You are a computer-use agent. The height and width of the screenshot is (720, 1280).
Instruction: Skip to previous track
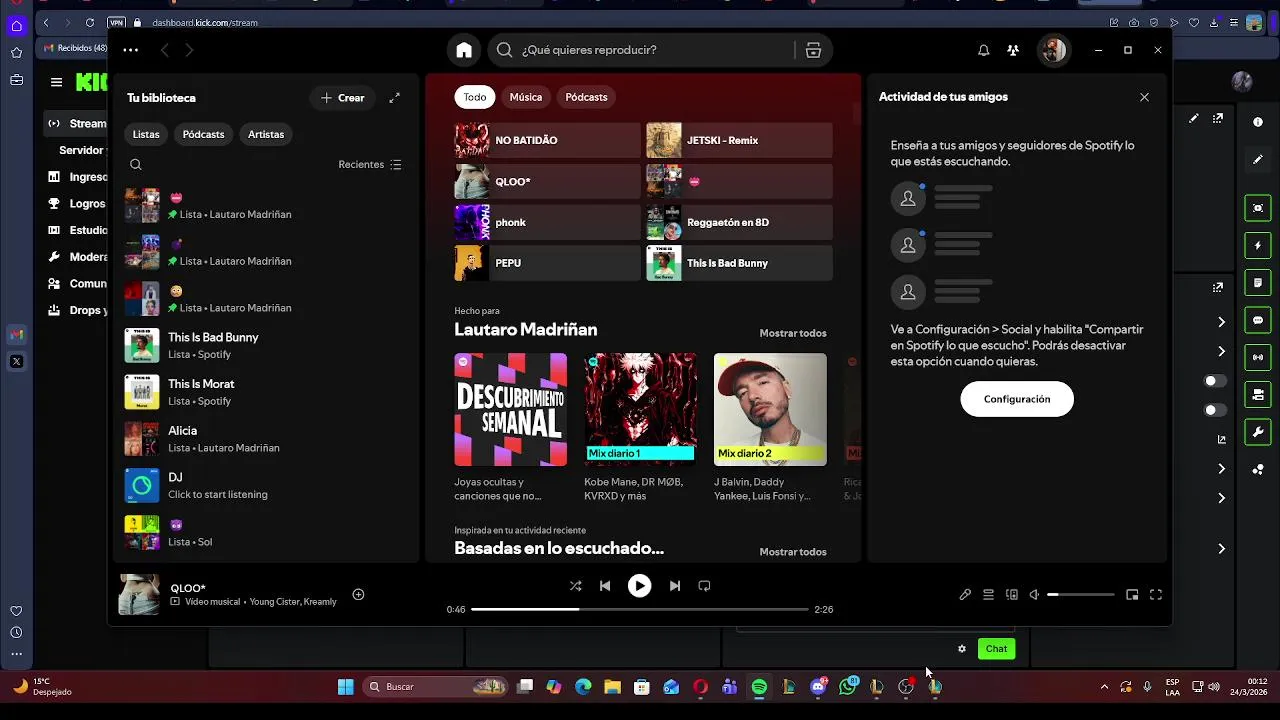[x=605, y=586]
